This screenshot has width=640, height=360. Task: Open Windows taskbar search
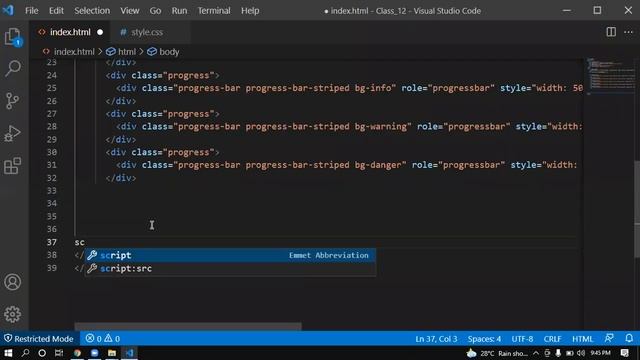click(x=25, y=353)
